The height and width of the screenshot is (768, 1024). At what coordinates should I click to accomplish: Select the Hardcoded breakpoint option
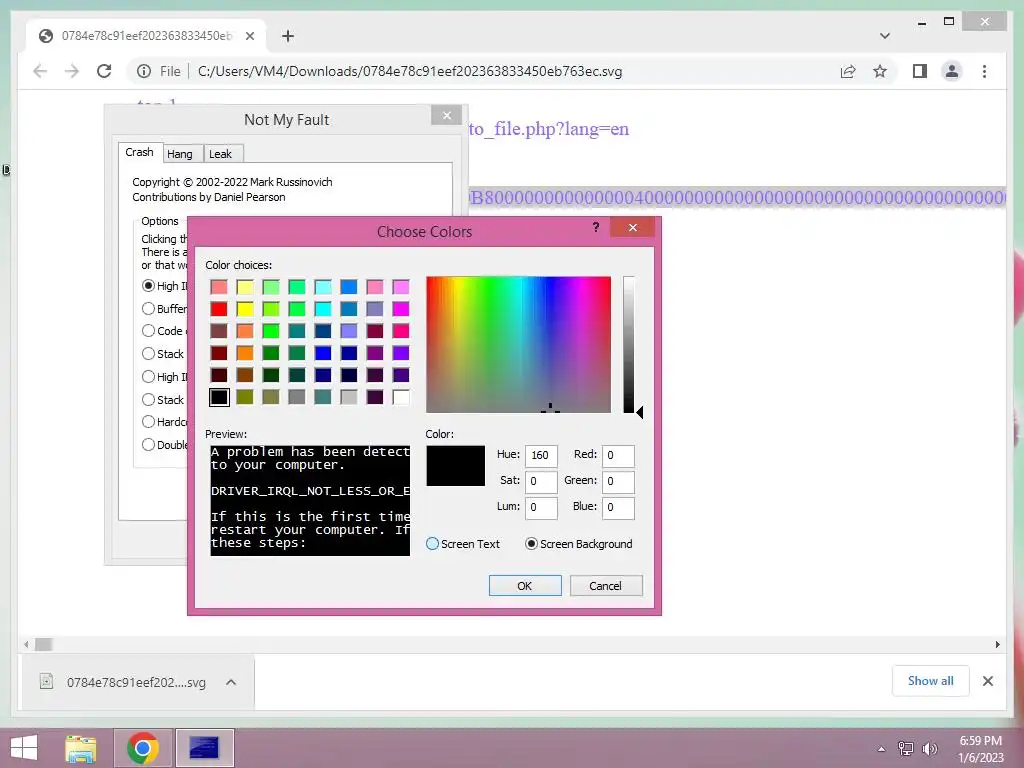[148, 421]
